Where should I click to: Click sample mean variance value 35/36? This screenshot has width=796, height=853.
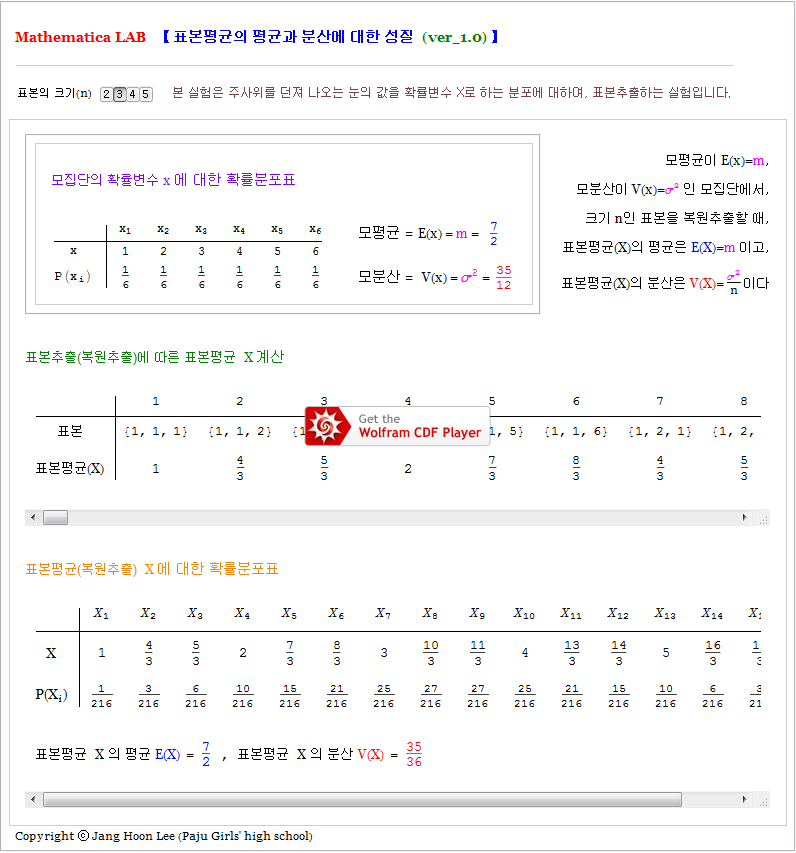coord(414,754)
